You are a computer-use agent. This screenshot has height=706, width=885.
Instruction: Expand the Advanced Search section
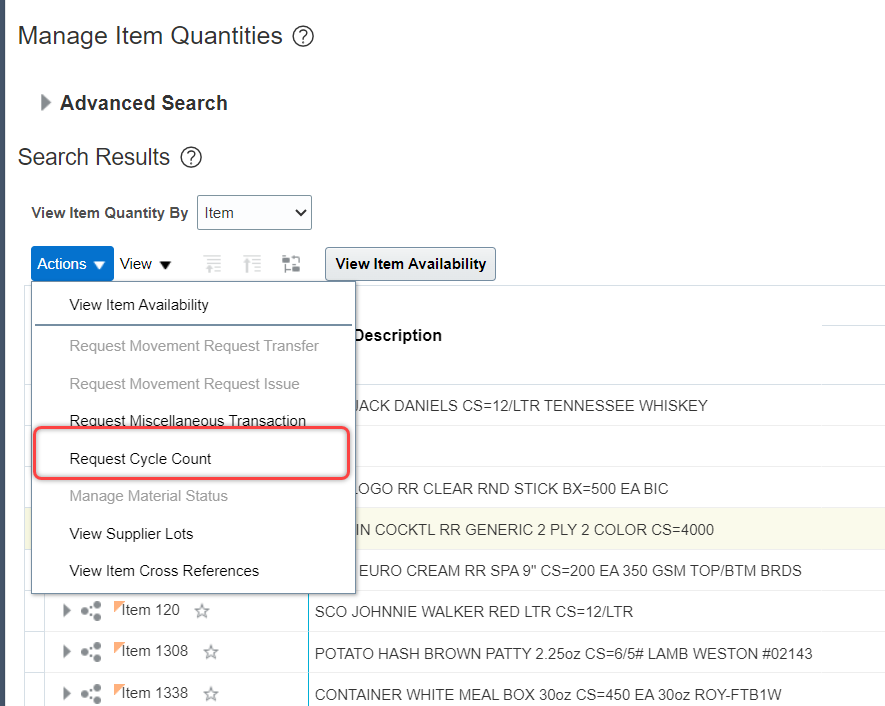46,102
